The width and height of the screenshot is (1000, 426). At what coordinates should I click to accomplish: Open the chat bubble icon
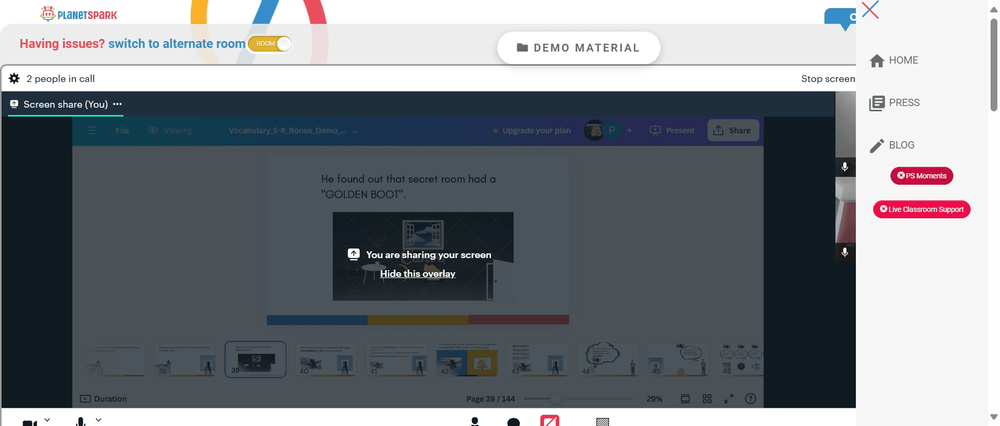[x=513, y=422]
